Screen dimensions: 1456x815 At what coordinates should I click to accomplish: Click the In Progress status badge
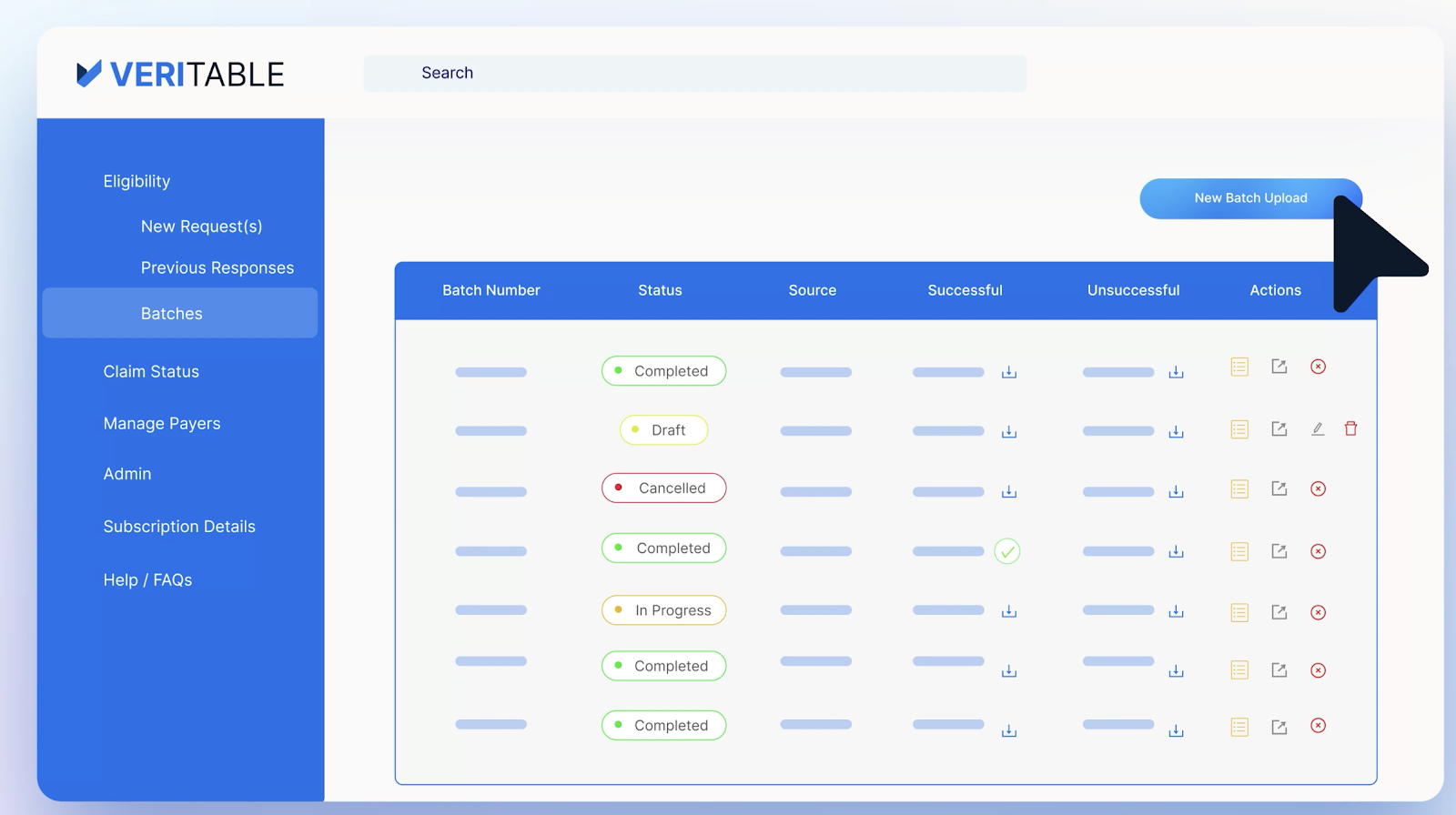coord(663,610)
